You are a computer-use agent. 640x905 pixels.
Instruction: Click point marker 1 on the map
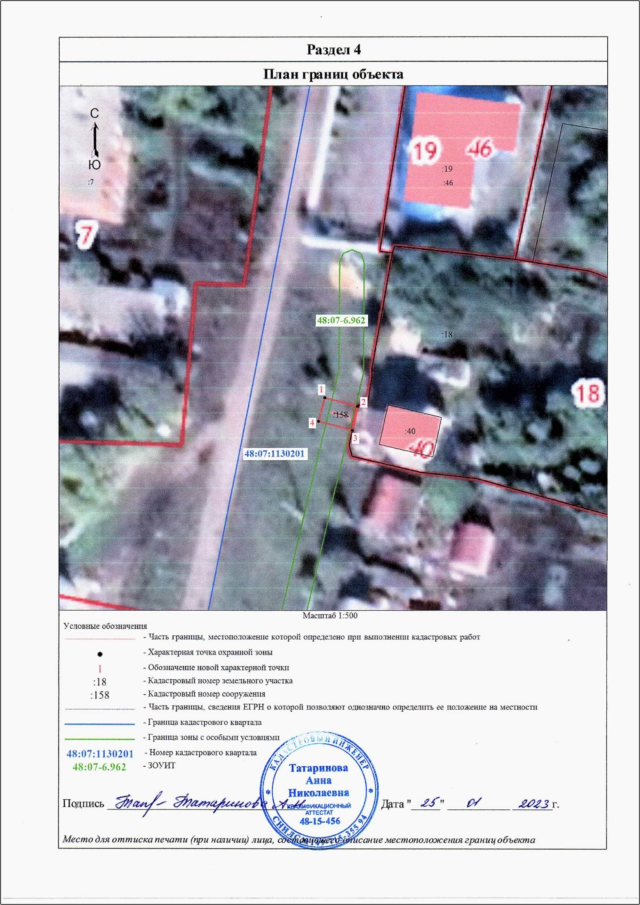(x=321, y=388)
